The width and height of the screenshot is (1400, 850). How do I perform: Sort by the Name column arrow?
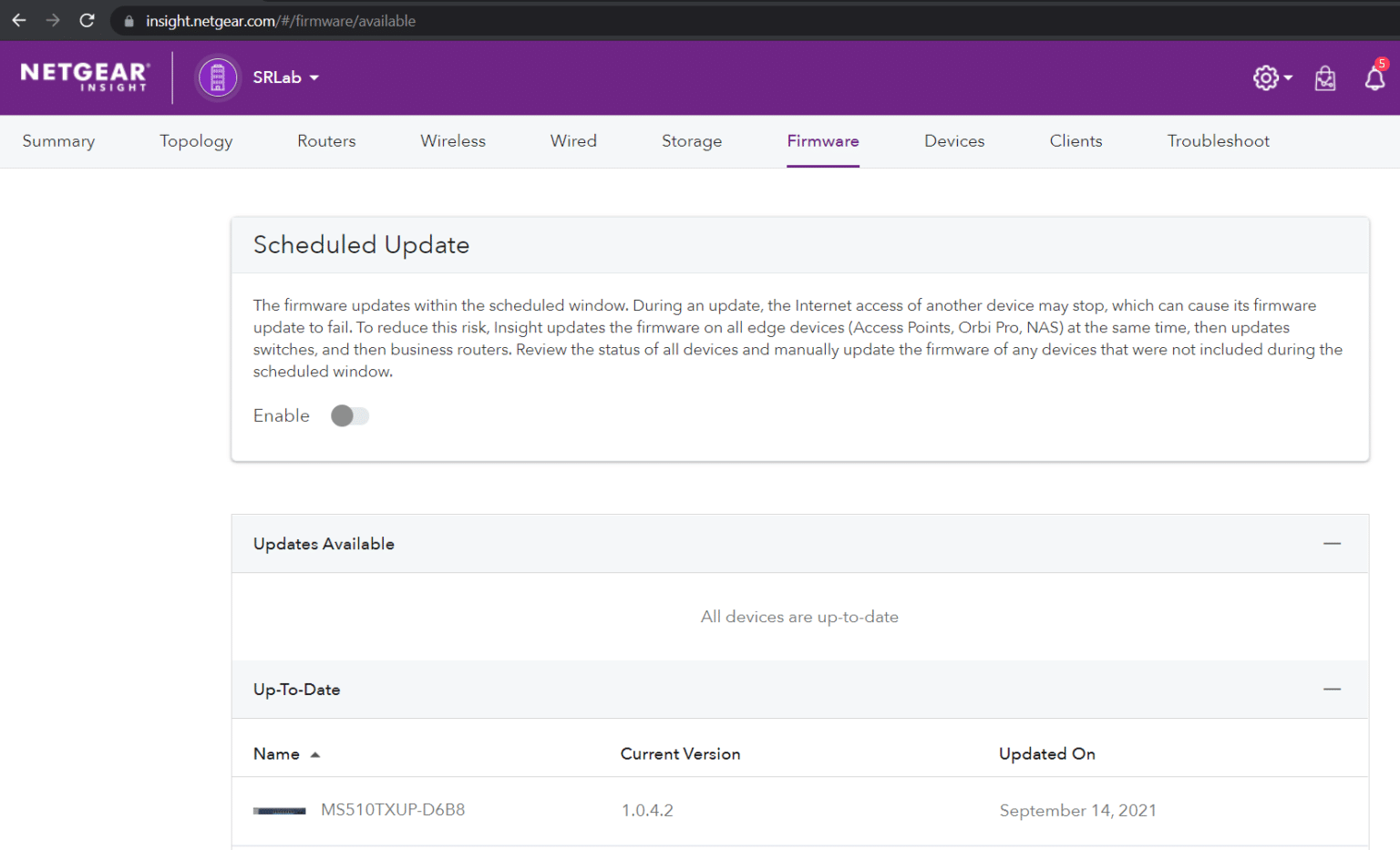[x=315, y=754]
